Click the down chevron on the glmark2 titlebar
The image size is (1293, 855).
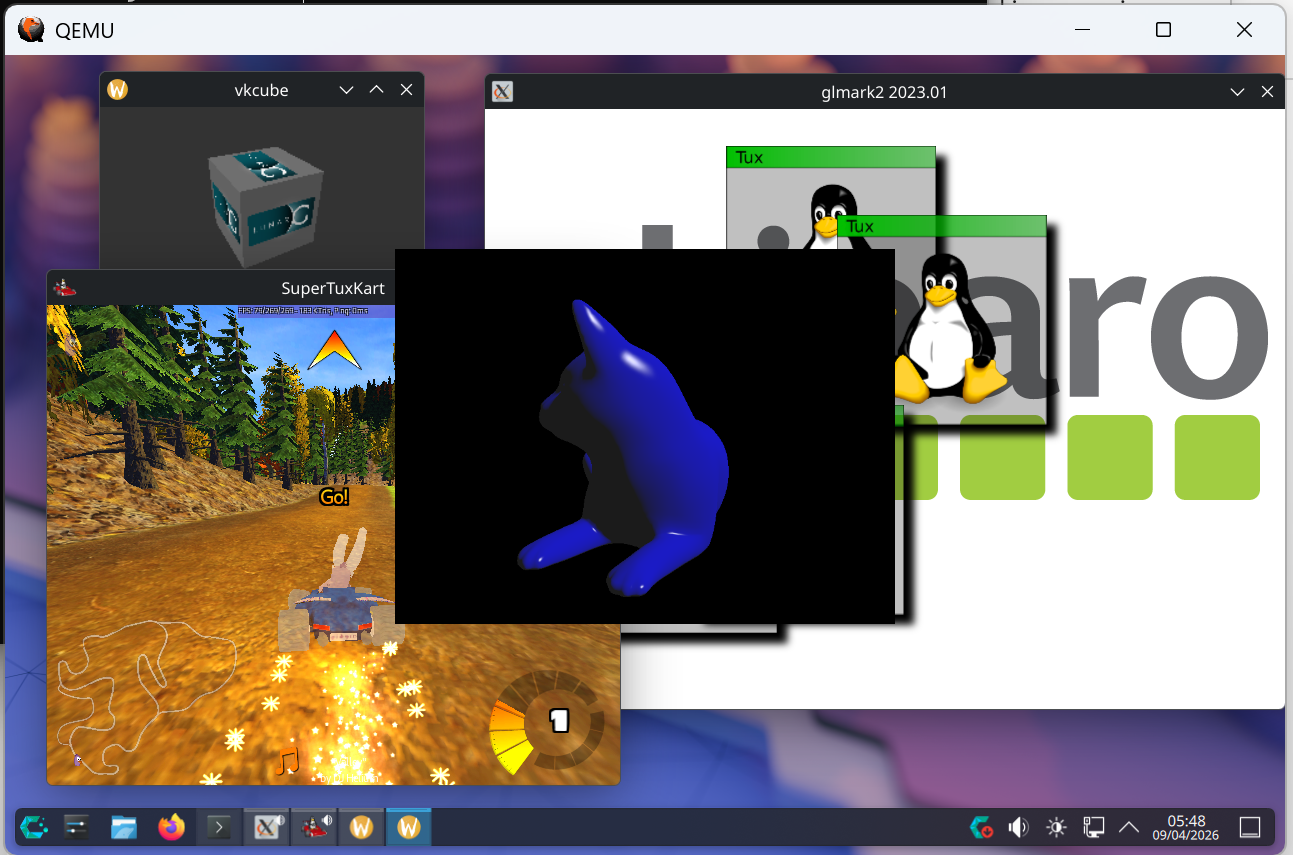(x=1237, y=91)
